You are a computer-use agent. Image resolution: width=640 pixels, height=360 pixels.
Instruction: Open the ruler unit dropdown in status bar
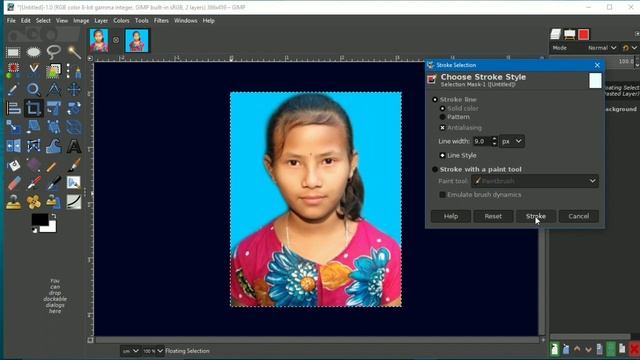pos(130,351)
